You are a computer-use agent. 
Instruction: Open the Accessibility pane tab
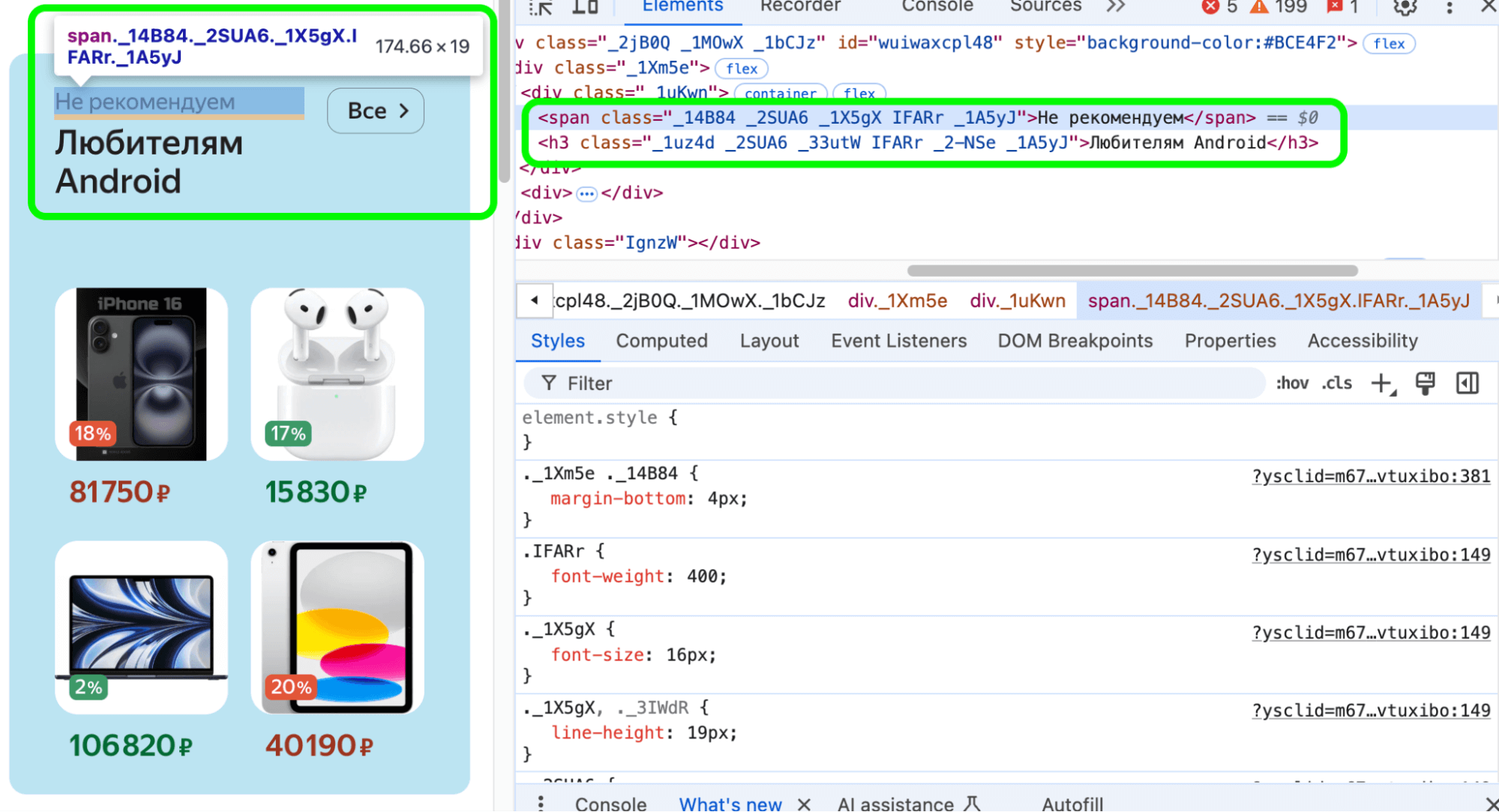point(1363,341)
